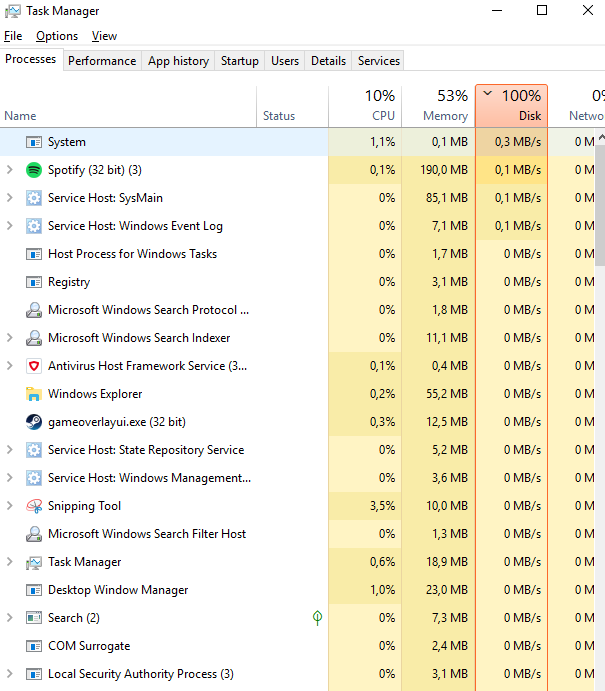Expand the Service Host: Windows Event Log group
The width and height of the screenshot is (605, 691).
coord(10,226)
